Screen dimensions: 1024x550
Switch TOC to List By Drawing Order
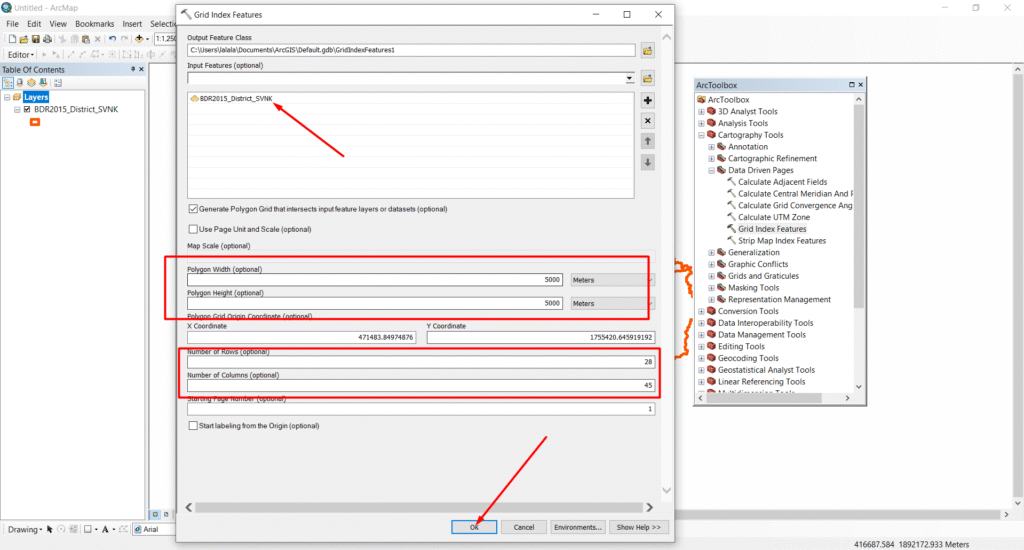point(8,83)
